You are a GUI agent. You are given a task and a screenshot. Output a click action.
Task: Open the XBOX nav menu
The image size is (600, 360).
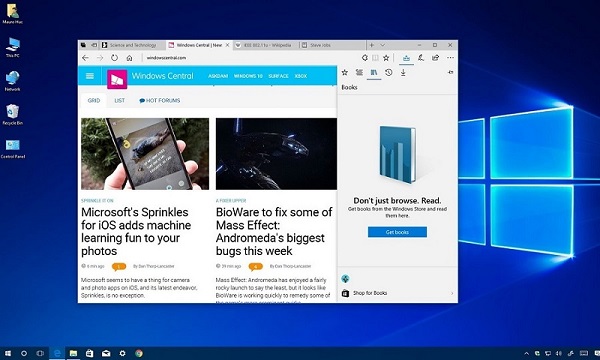[x=301, y=76]
